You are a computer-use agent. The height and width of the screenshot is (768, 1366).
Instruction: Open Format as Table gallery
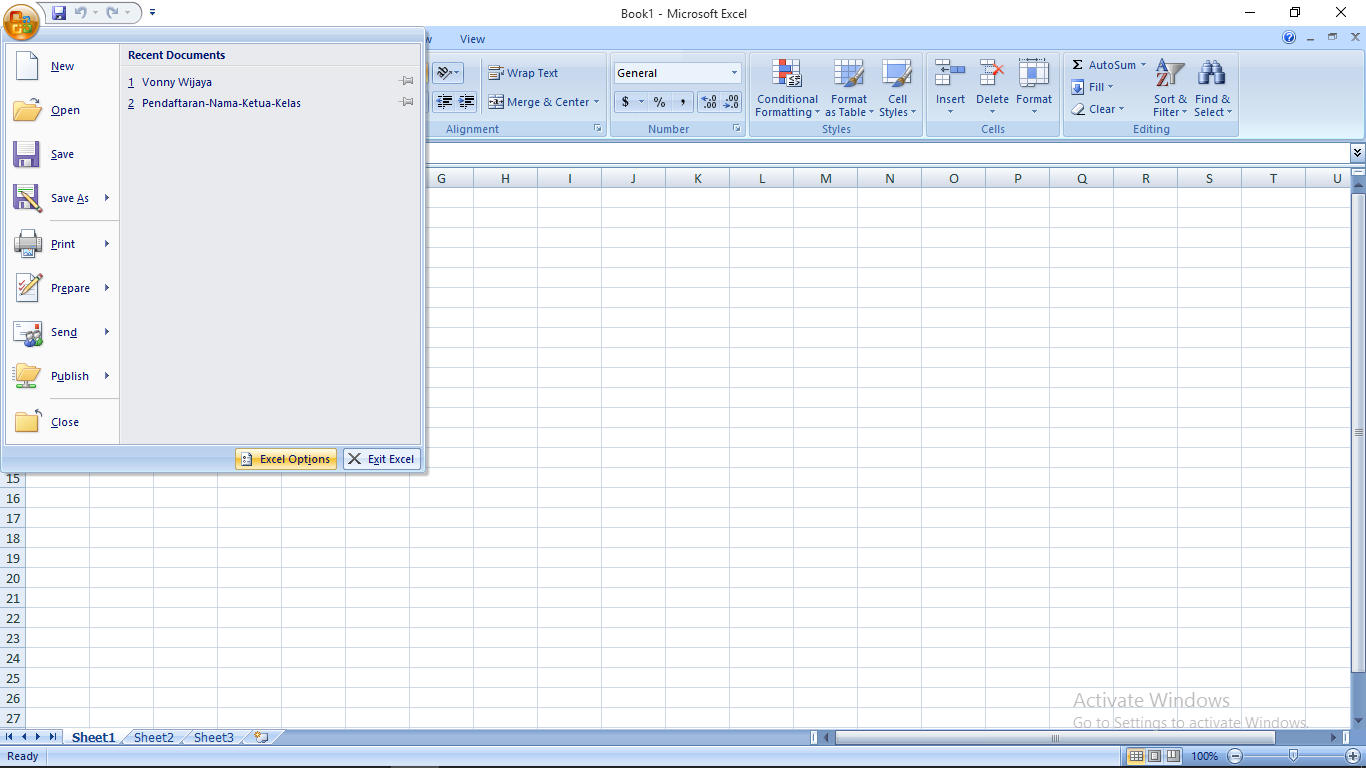pos(849,88)
